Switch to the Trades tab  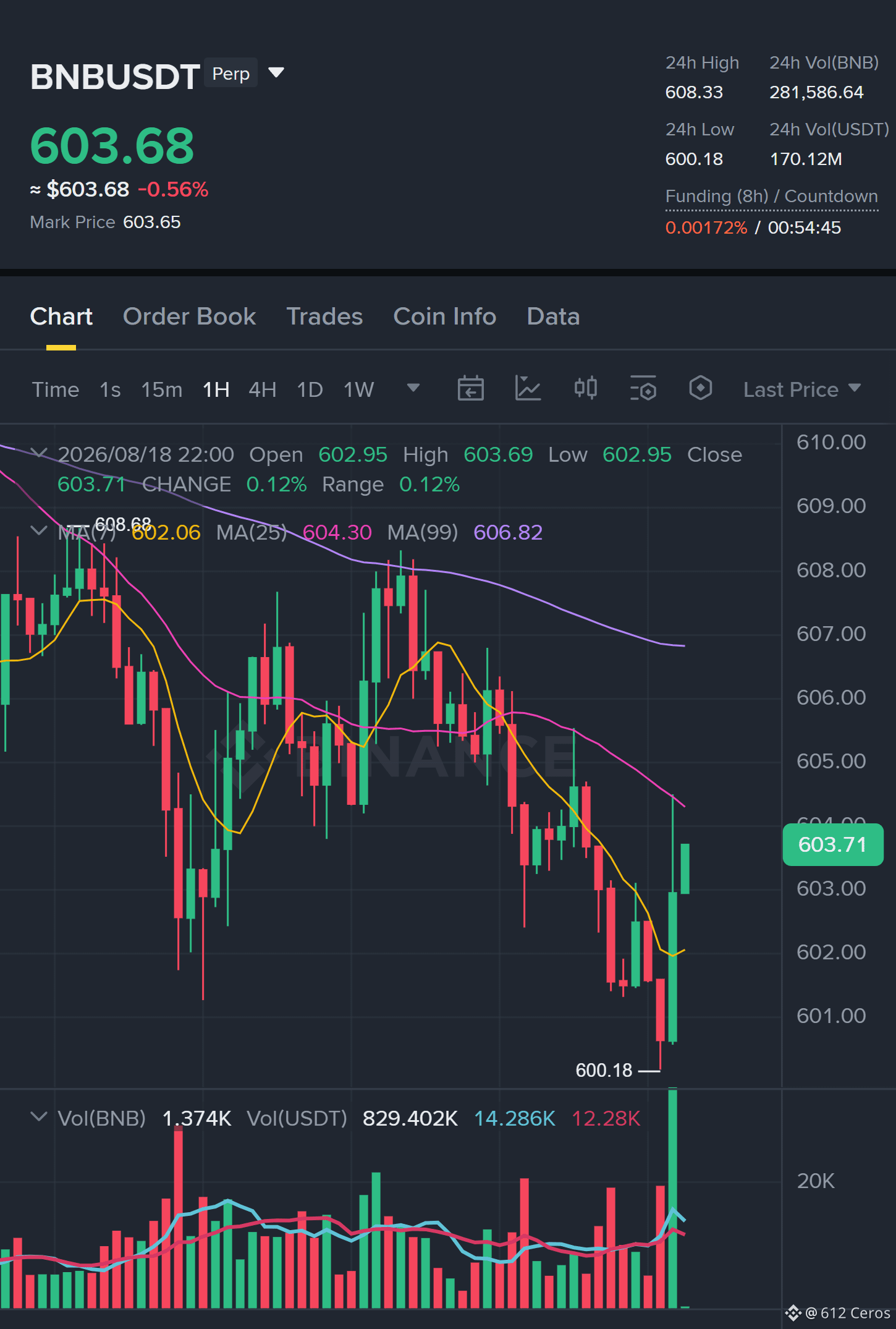pyautogui.click(x=324, y=316)
